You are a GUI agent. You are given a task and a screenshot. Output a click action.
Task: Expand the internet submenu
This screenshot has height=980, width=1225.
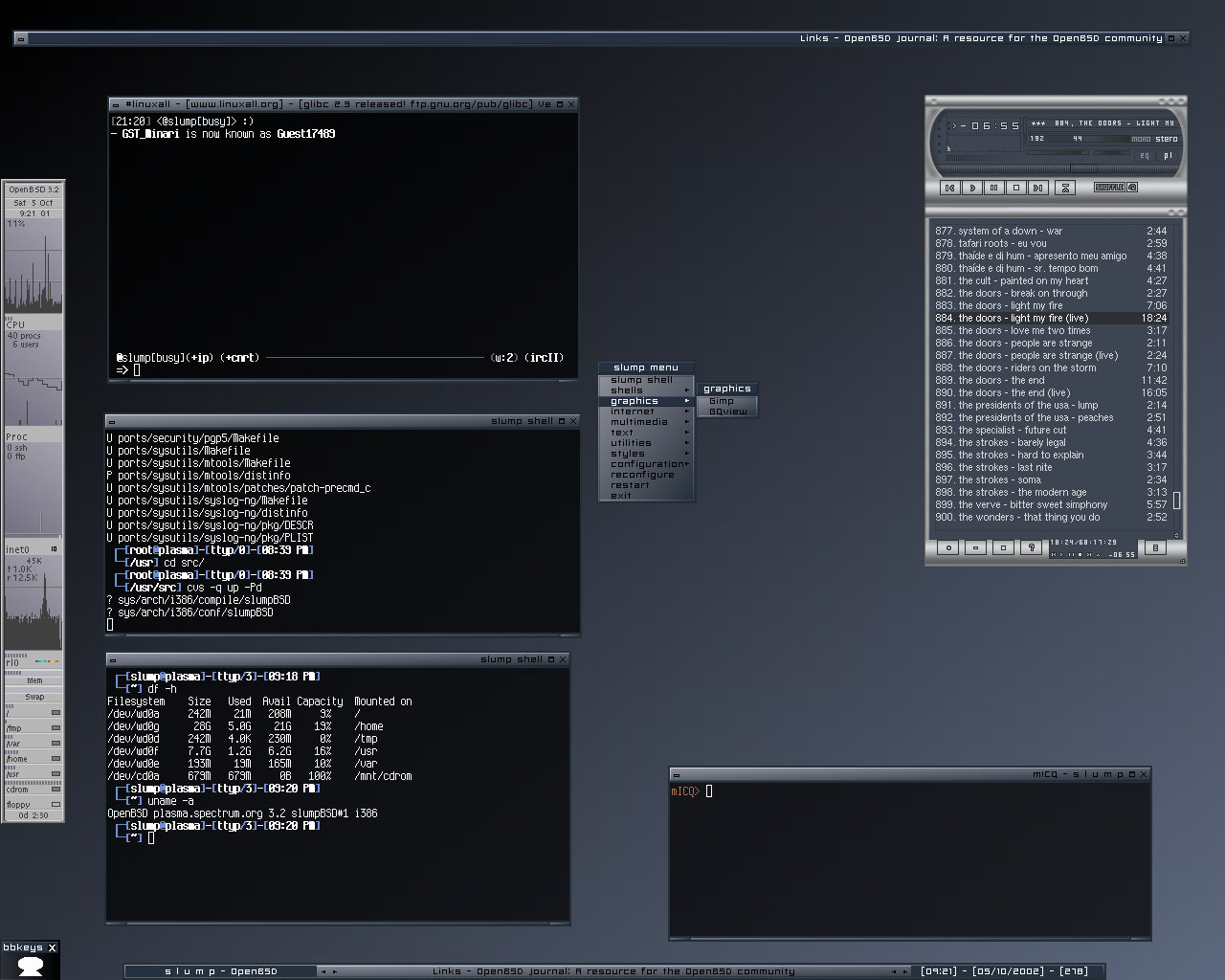[633, 412]
